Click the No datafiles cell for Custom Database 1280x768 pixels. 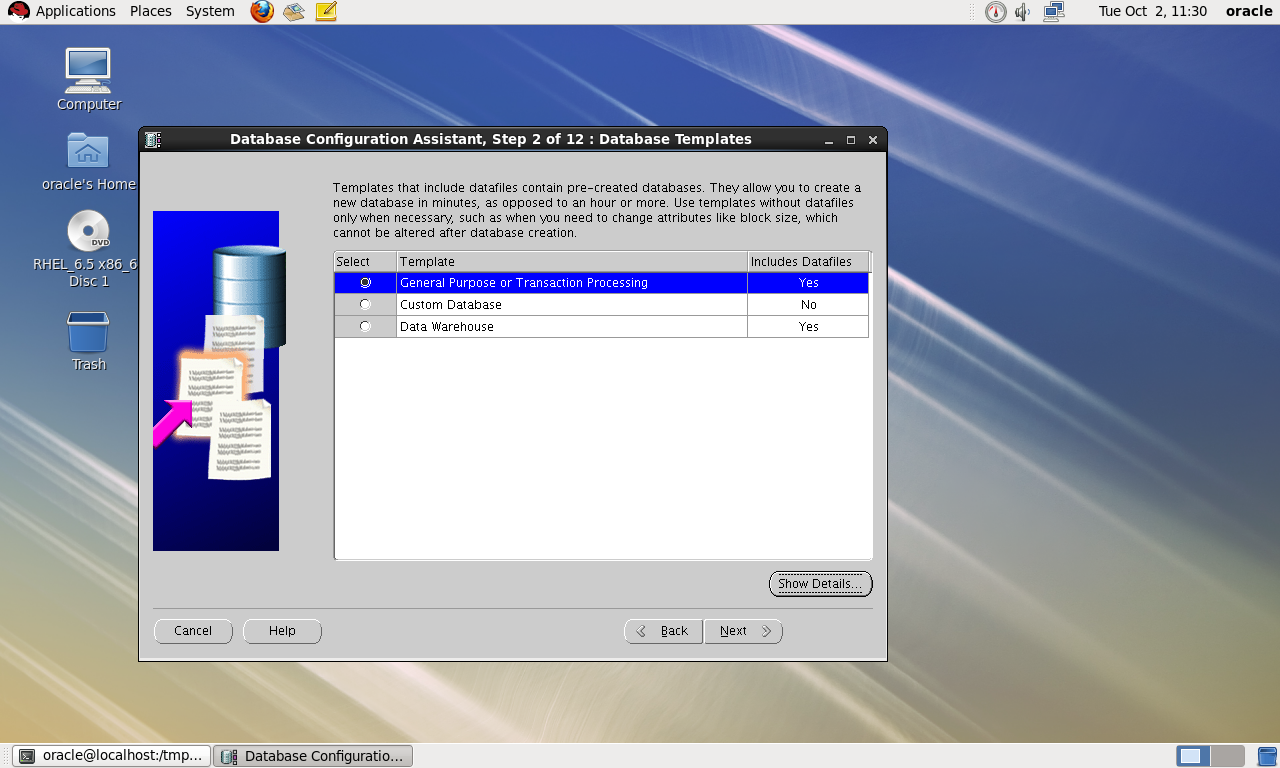tap(808, 305)
